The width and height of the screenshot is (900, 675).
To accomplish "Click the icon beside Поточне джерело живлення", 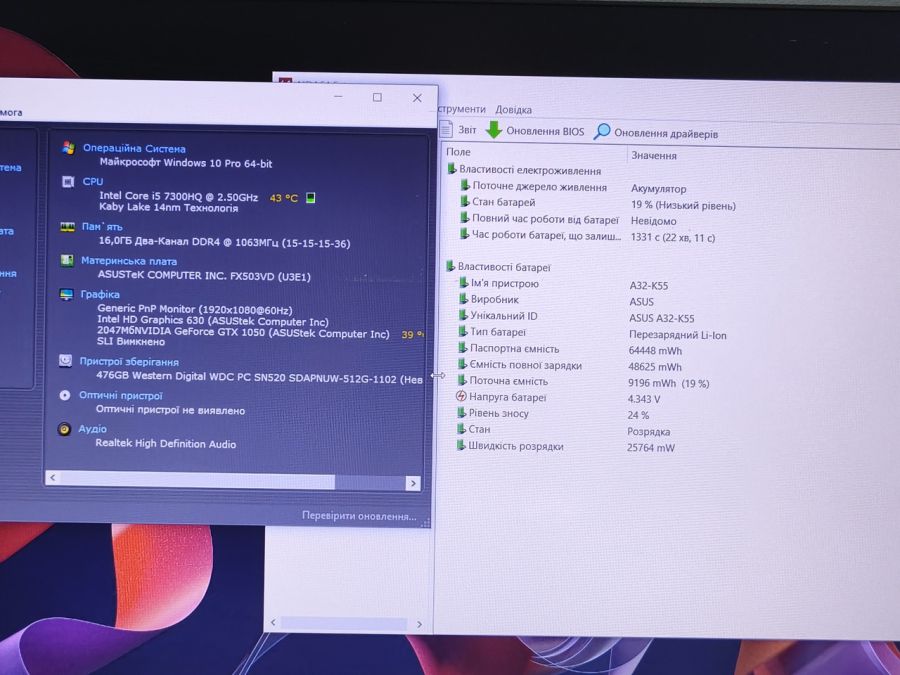I will coord(465,185).
